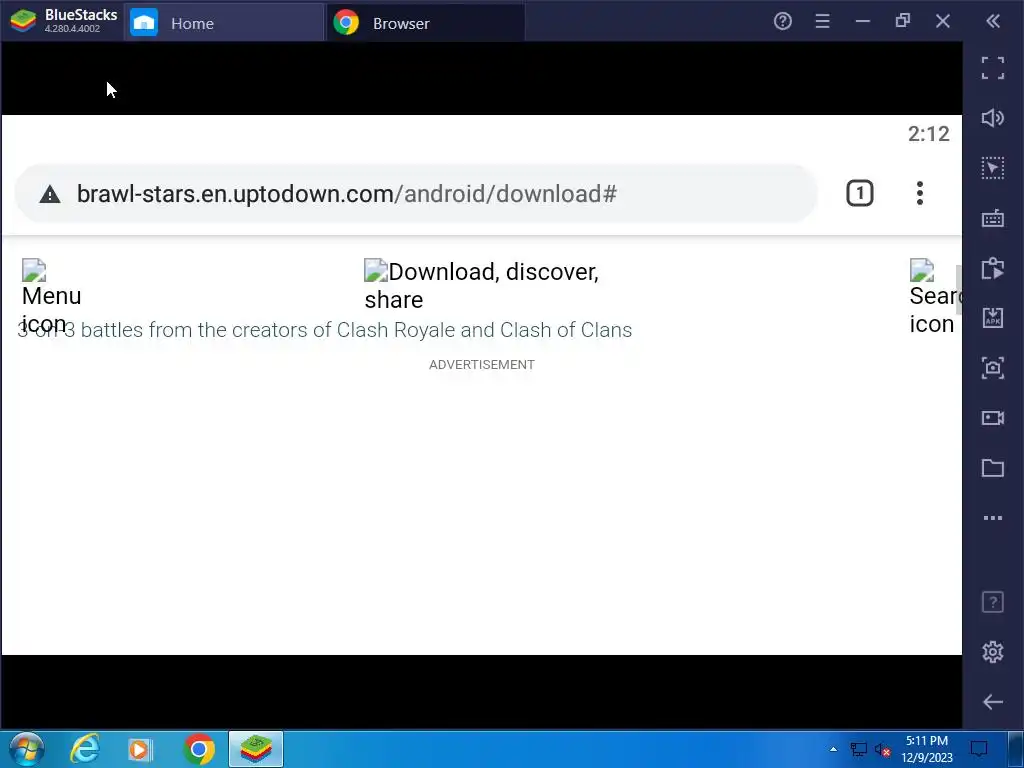Viewport: 1024px width, 768px height.
Task: Click the ADVERTISEMENT label
Action: pyautogui.click(x=482, y=364)
